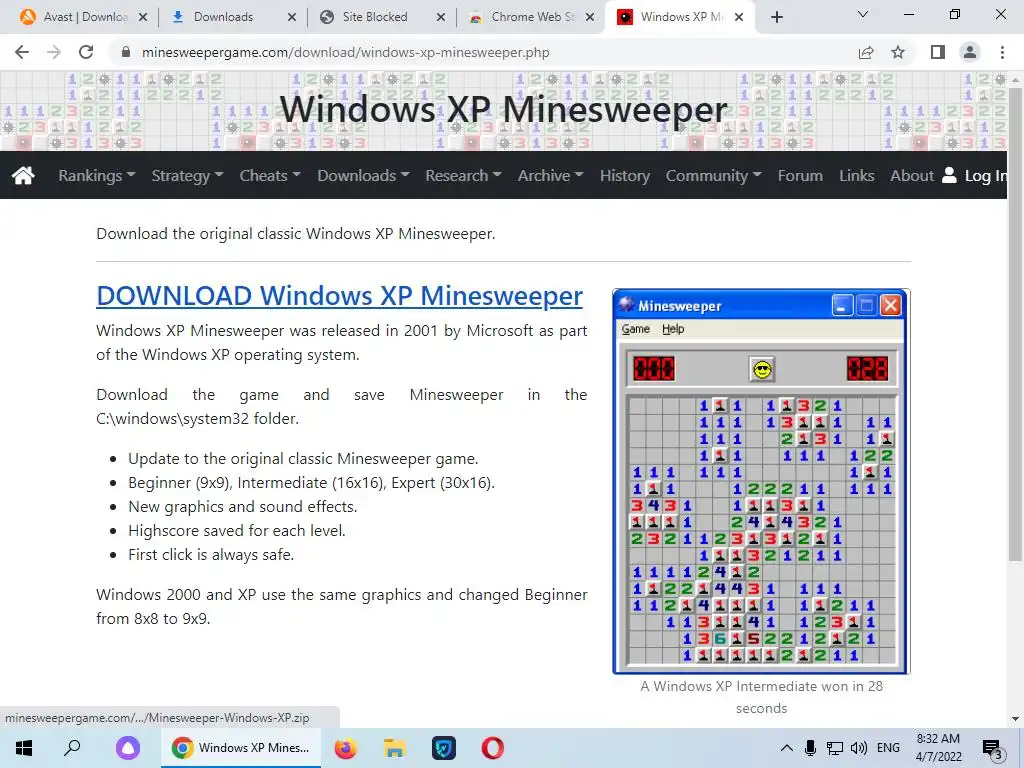This screenshot has height=768, width=1024.
Task: Click the Log In user link
Action: 974,176
